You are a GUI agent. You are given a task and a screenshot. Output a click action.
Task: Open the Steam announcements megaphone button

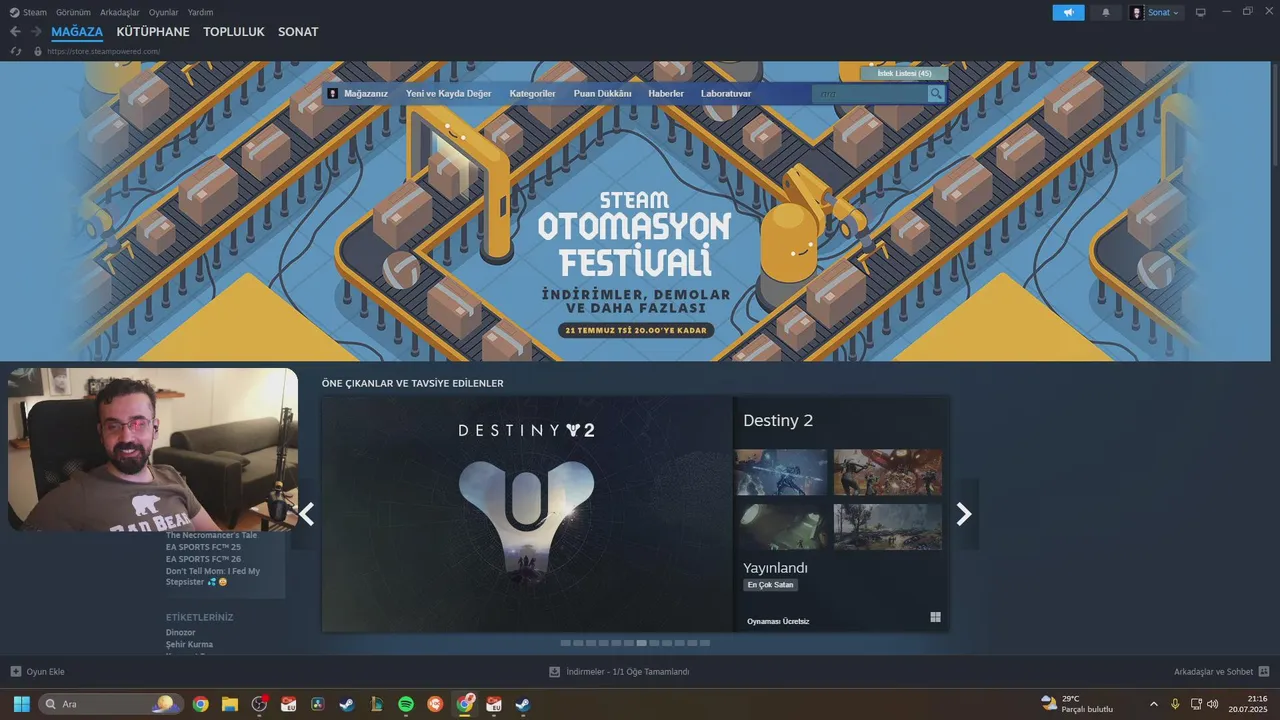[x=1068, y=12]
